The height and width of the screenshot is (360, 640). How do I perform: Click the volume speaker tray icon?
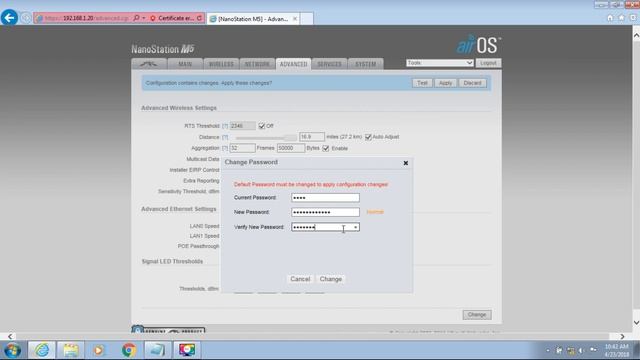pyautogui.click(x=581, y=351)
